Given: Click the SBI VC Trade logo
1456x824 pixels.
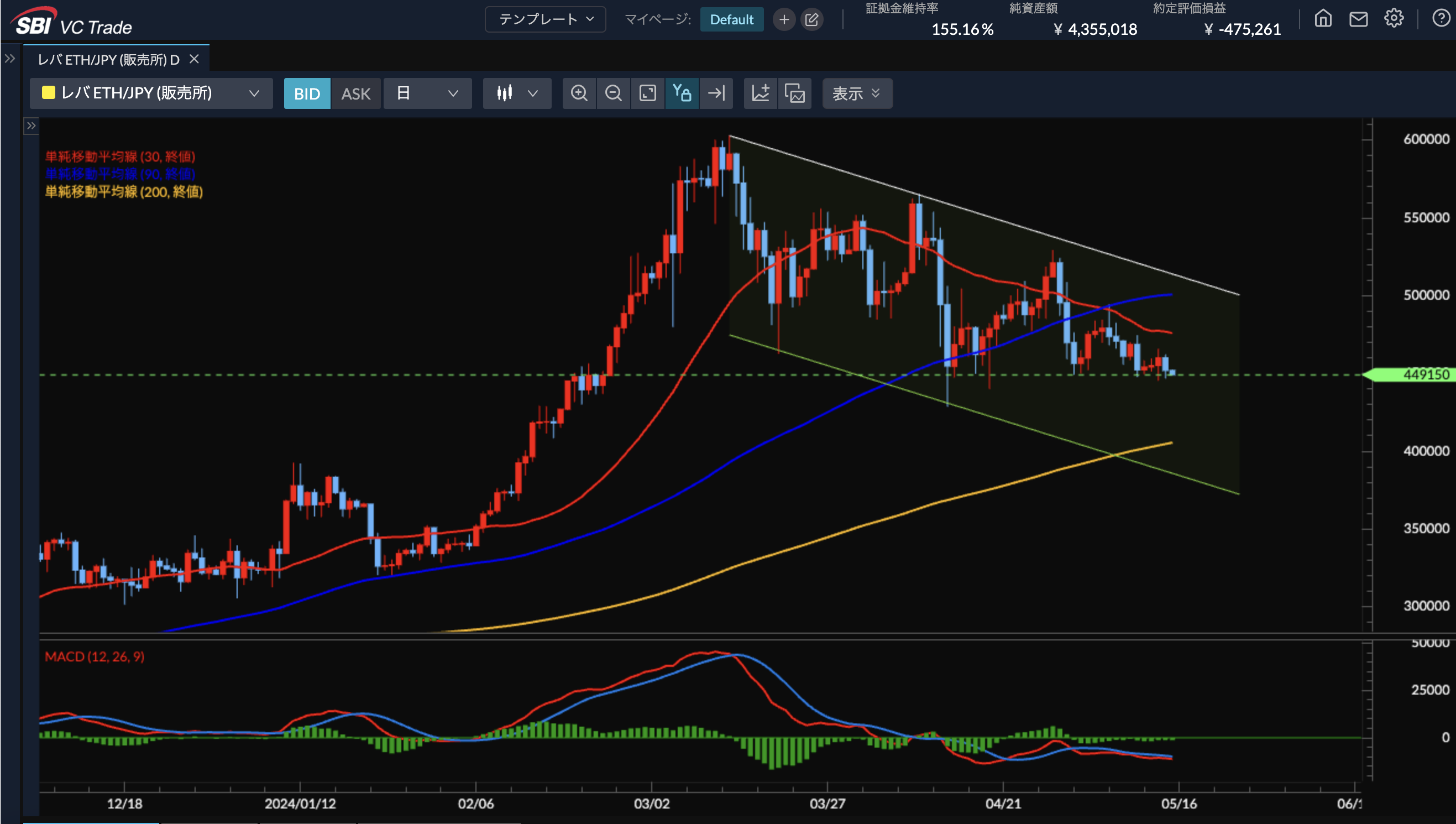Looking at the screenshot, I should pyautogui.click(x=71, y=22).
